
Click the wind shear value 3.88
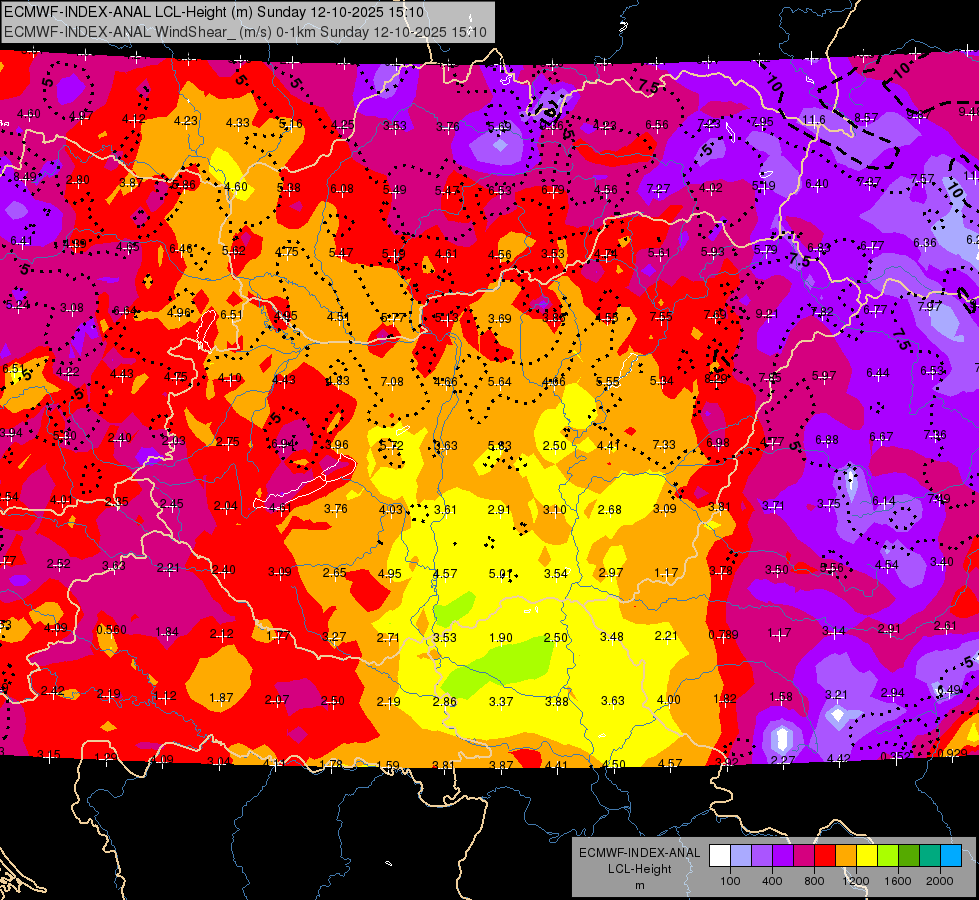tap(557, 701)
